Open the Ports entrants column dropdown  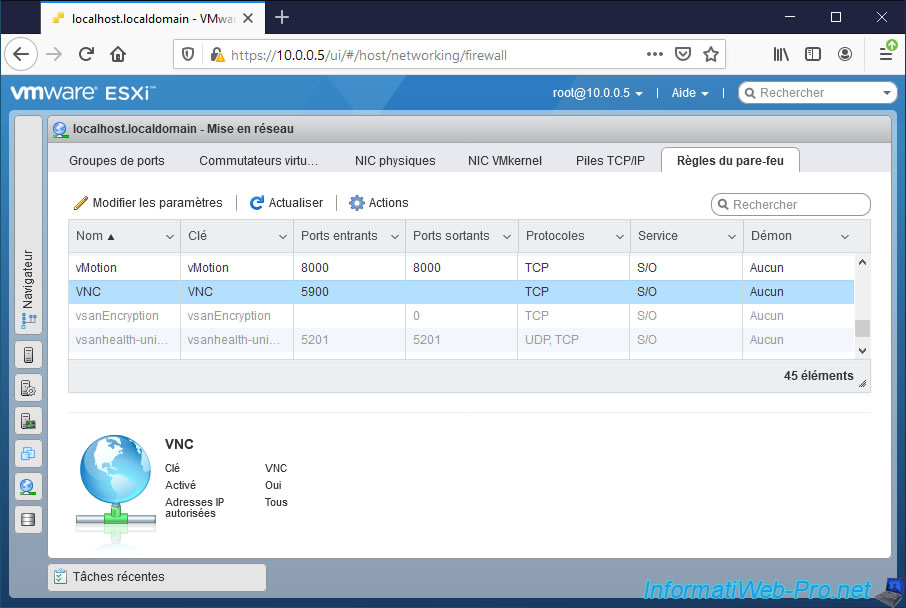pos(393,237)
